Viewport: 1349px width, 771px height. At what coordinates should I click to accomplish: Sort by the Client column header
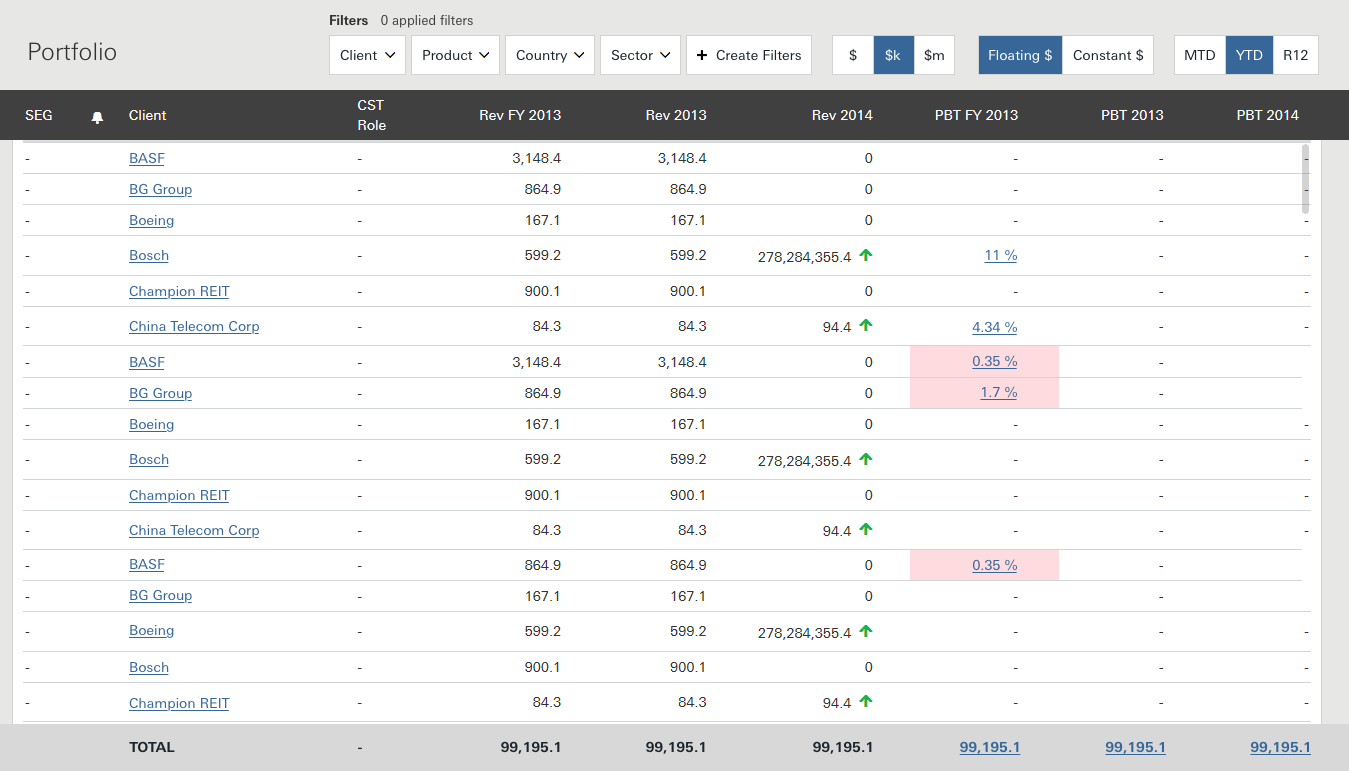point(148,115)
